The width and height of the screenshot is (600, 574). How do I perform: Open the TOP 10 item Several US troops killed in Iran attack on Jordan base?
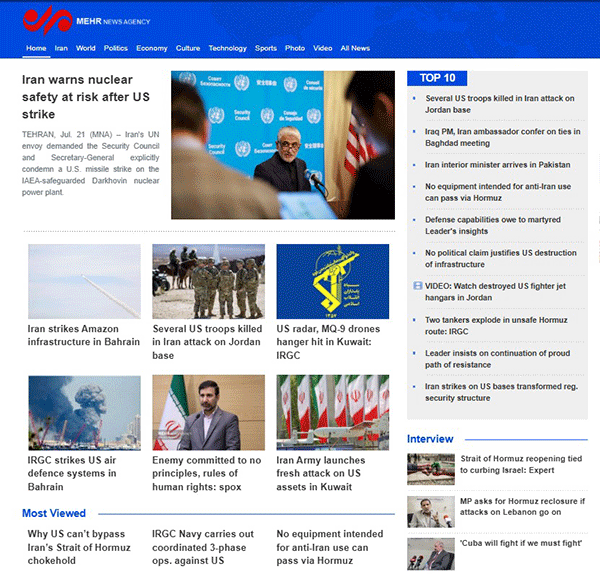point(500,104)
